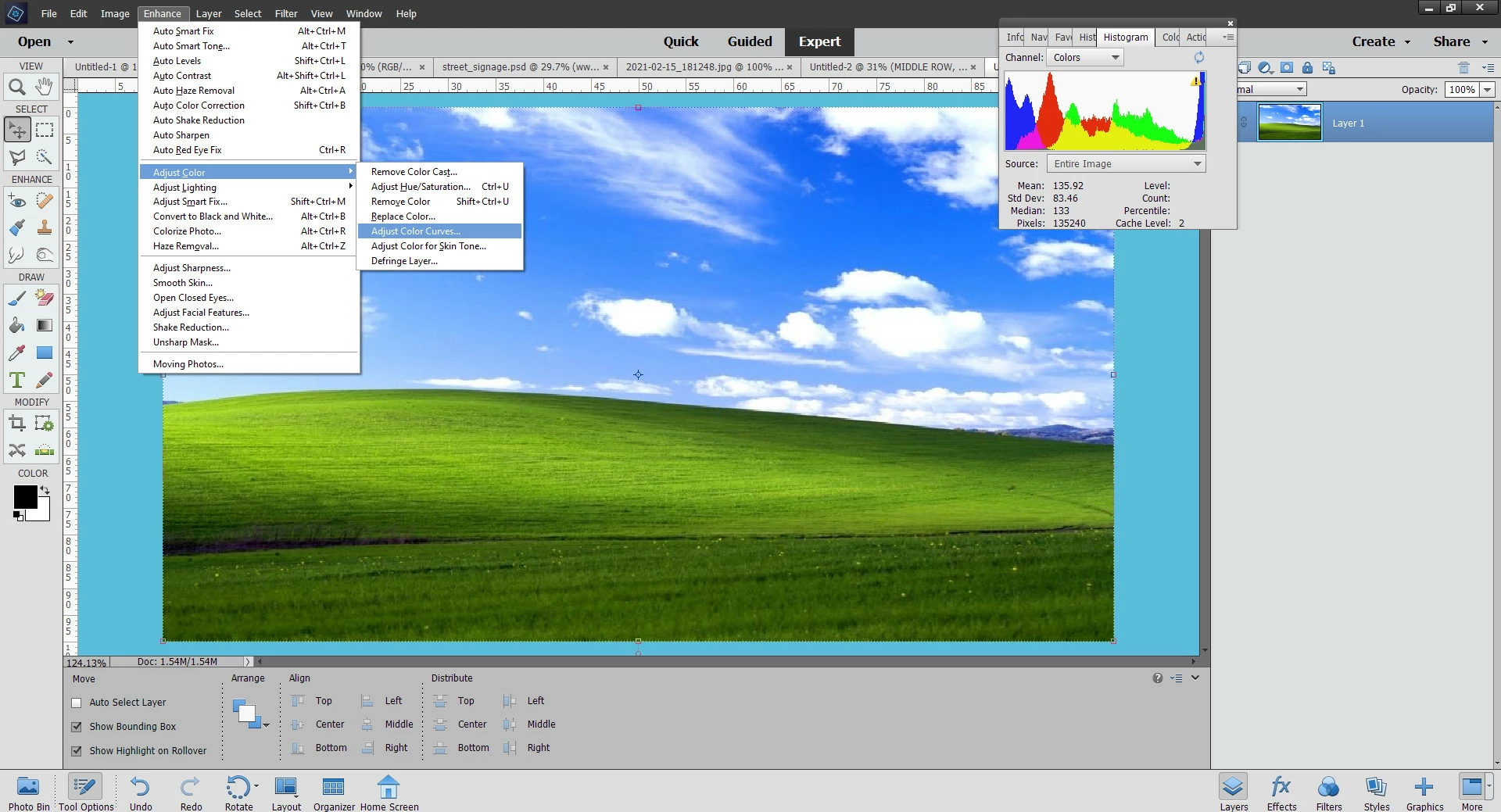The height and width of the screenshot is (812, 1501).
Task: Select the Crop tool
Action: click(16, 424)
